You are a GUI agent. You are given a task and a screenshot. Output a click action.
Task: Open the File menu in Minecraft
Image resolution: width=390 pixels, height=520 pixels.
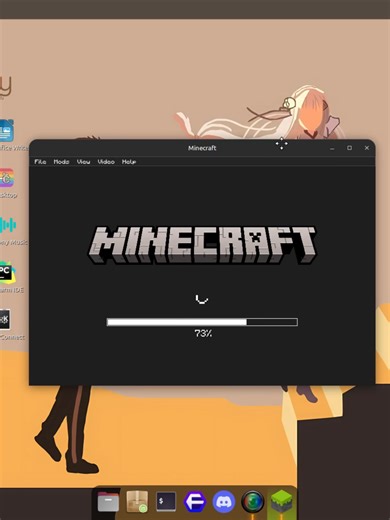(x=40, y=162)
